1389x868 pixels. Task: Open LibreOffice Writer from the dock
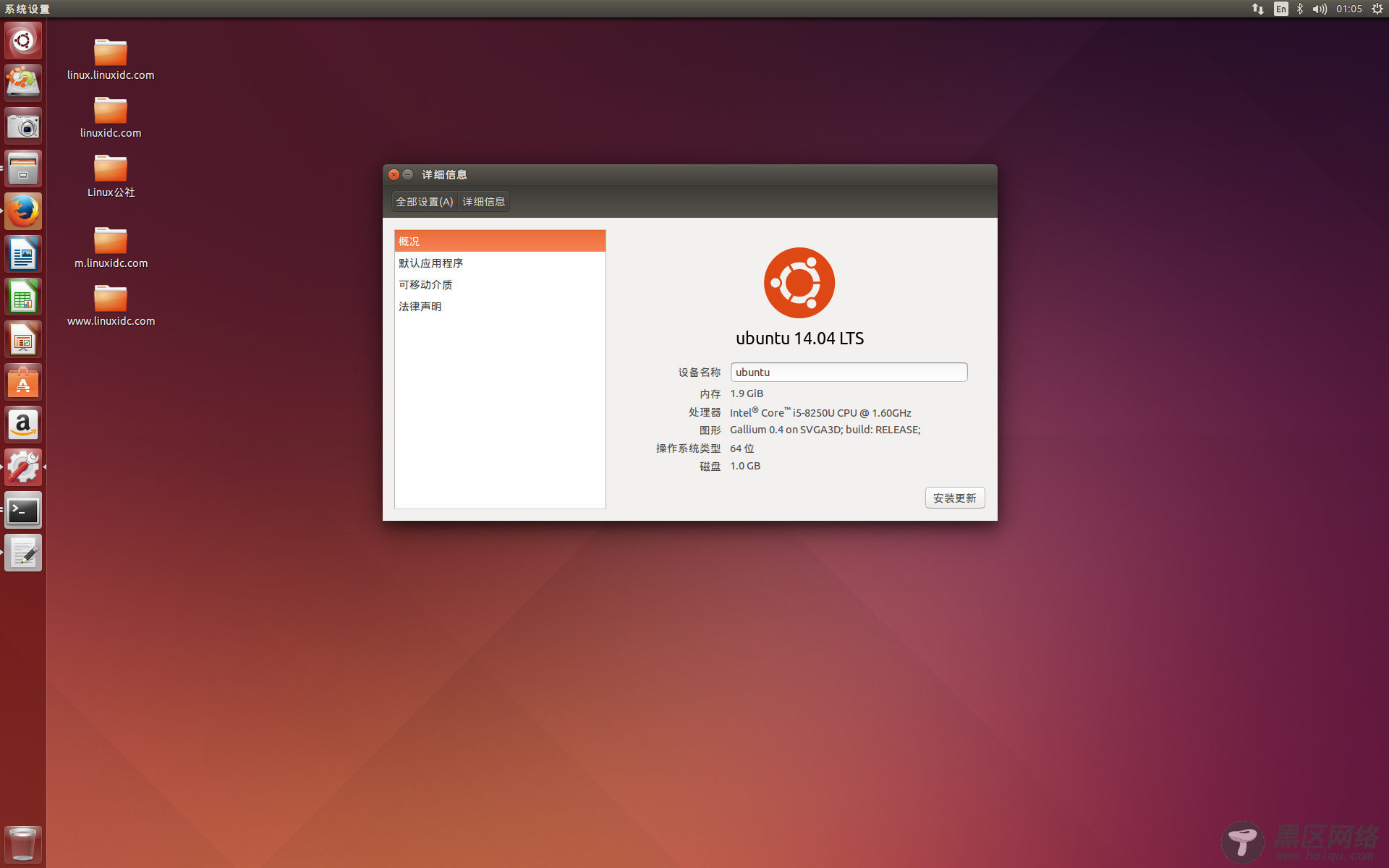tap(23, 254)
